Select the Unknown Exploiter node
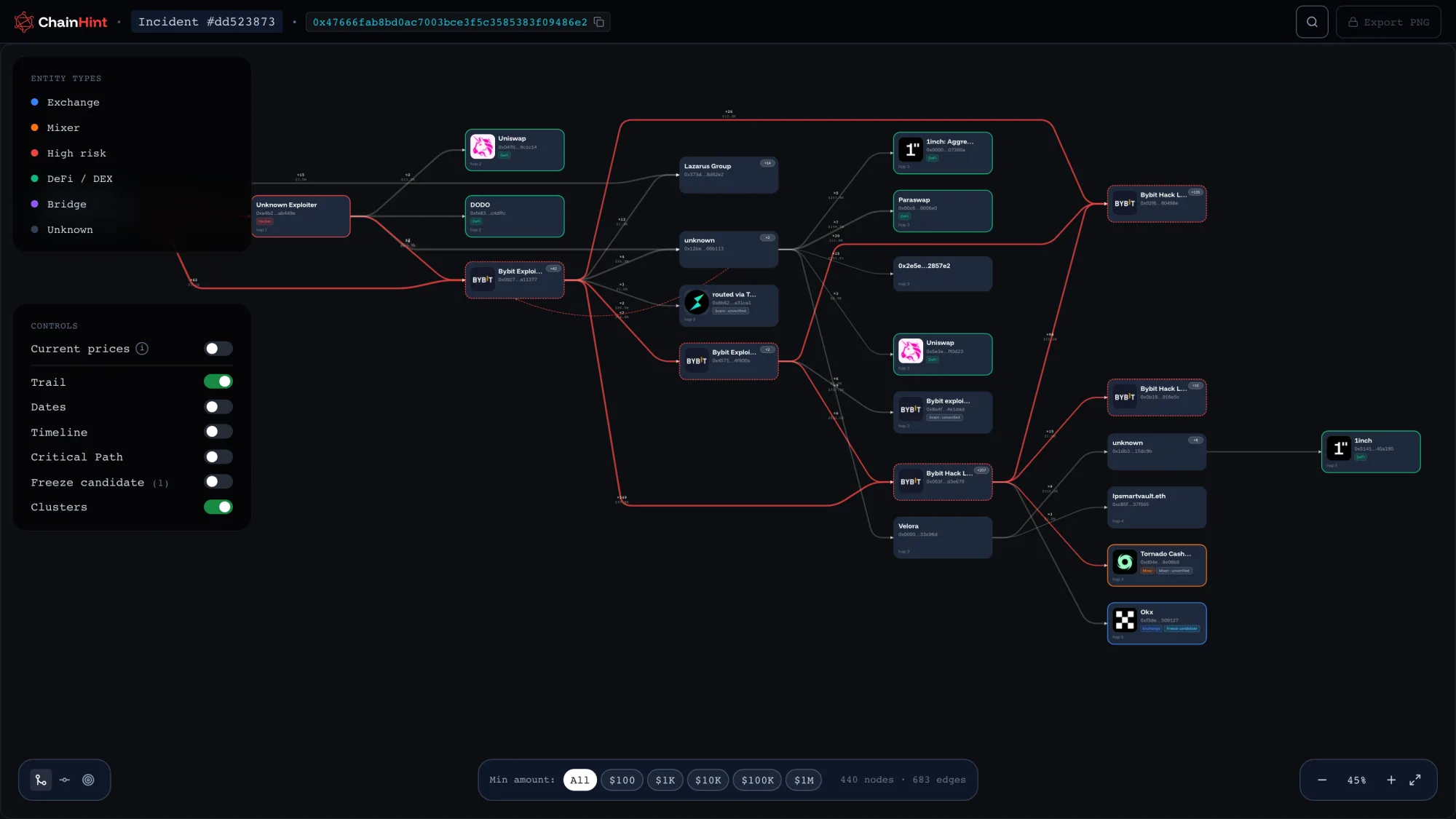Viewport: 1456px width, 819px height. click(301, 216)
